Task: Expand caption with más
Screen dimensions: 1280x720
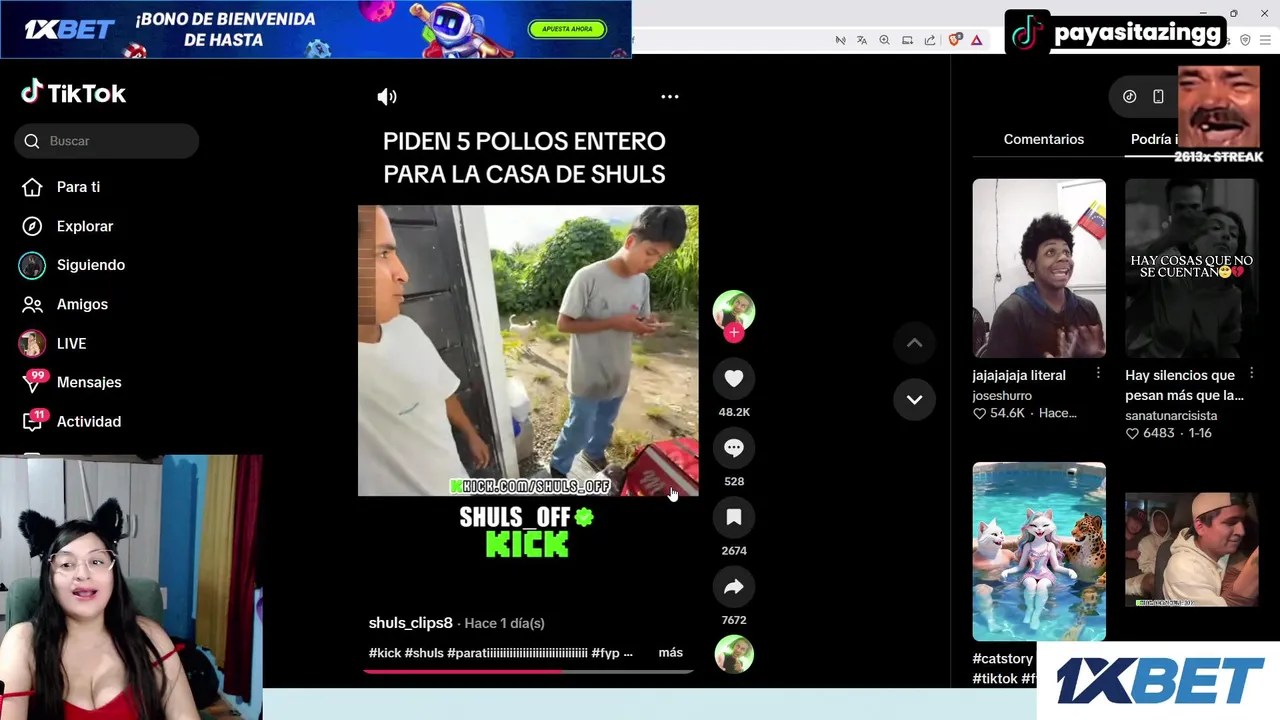Action: [x=671, y=652]
